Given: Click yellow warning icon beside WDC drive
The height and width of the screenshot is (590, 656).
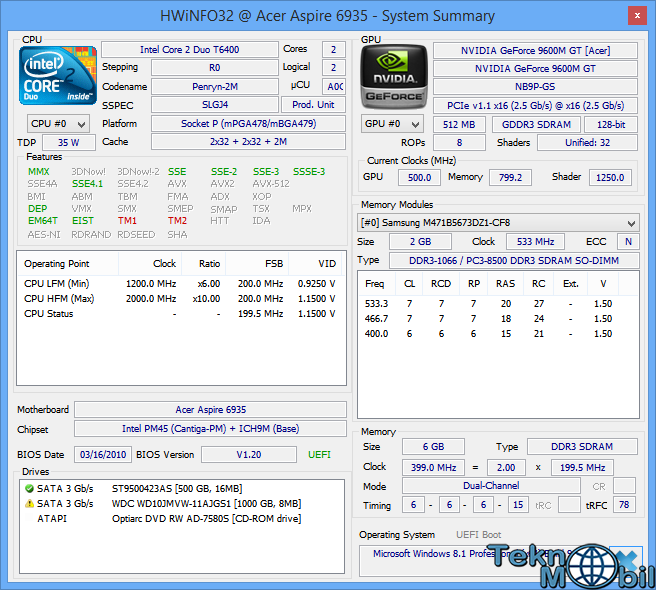Looking at the screenshot, I should coord(29,503).
